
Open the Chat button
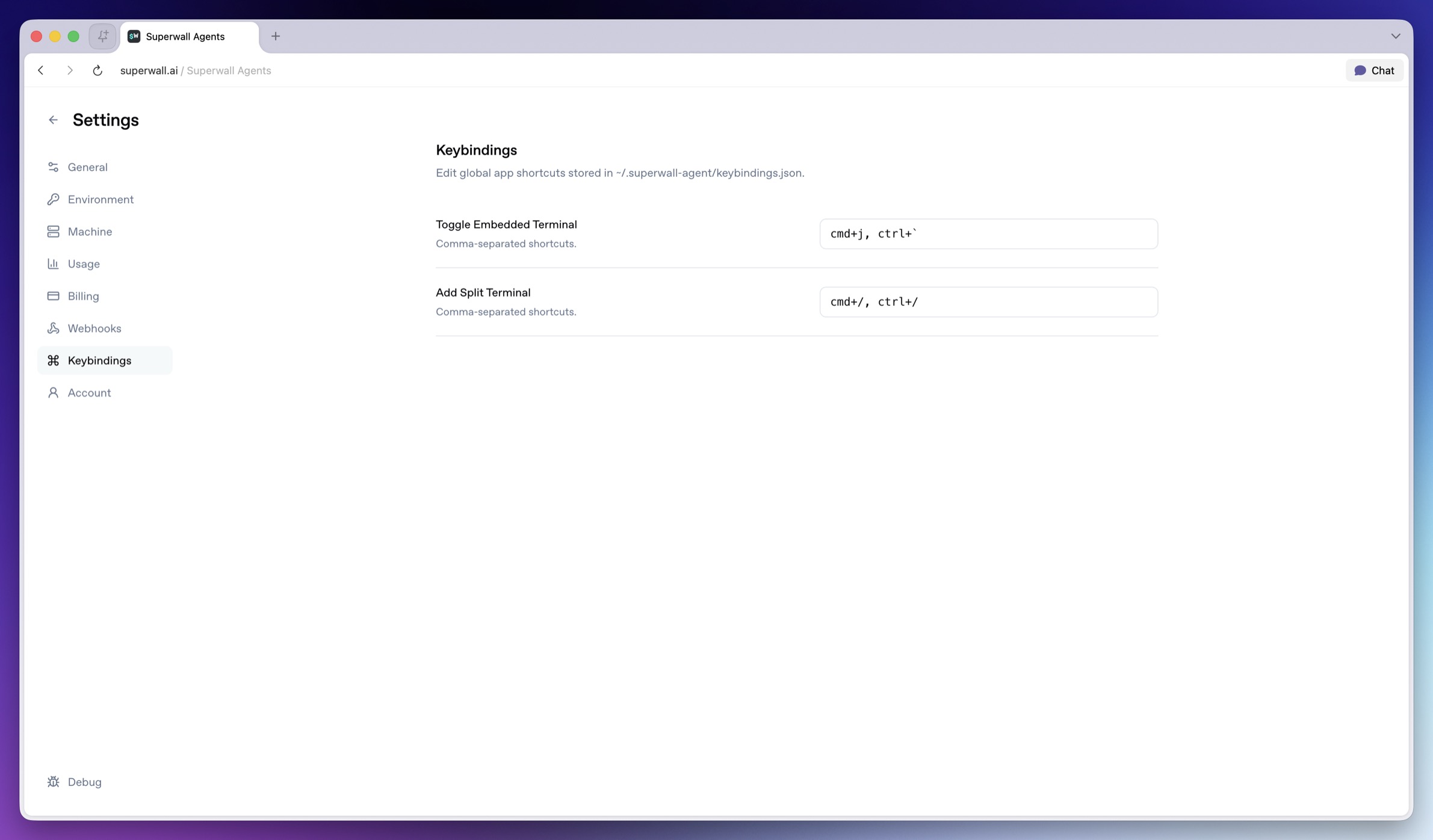[1375, 70]
